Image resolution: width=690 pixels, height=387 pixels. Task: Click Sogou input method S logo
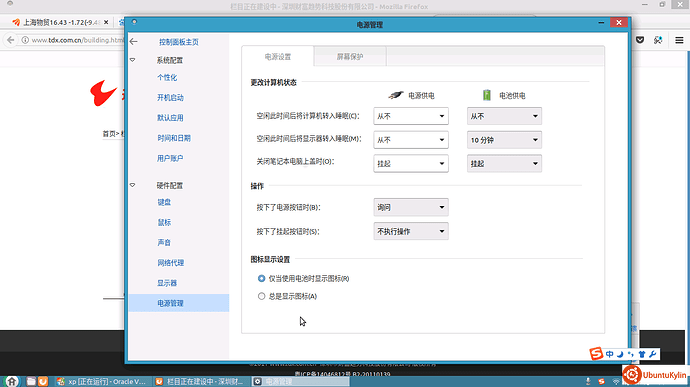[596, 354]
